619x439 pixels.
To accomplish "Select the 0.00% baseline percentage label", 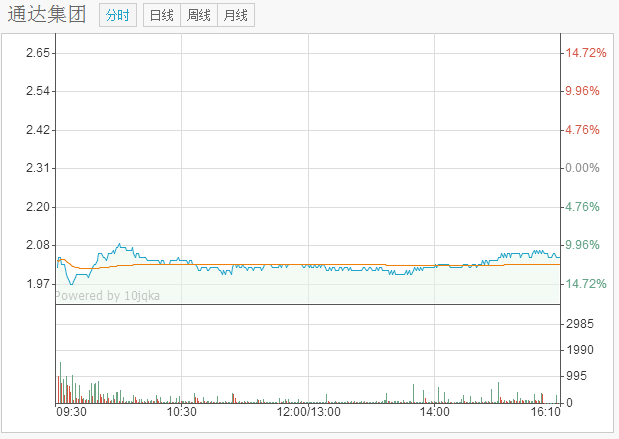I will coord(584,168).
